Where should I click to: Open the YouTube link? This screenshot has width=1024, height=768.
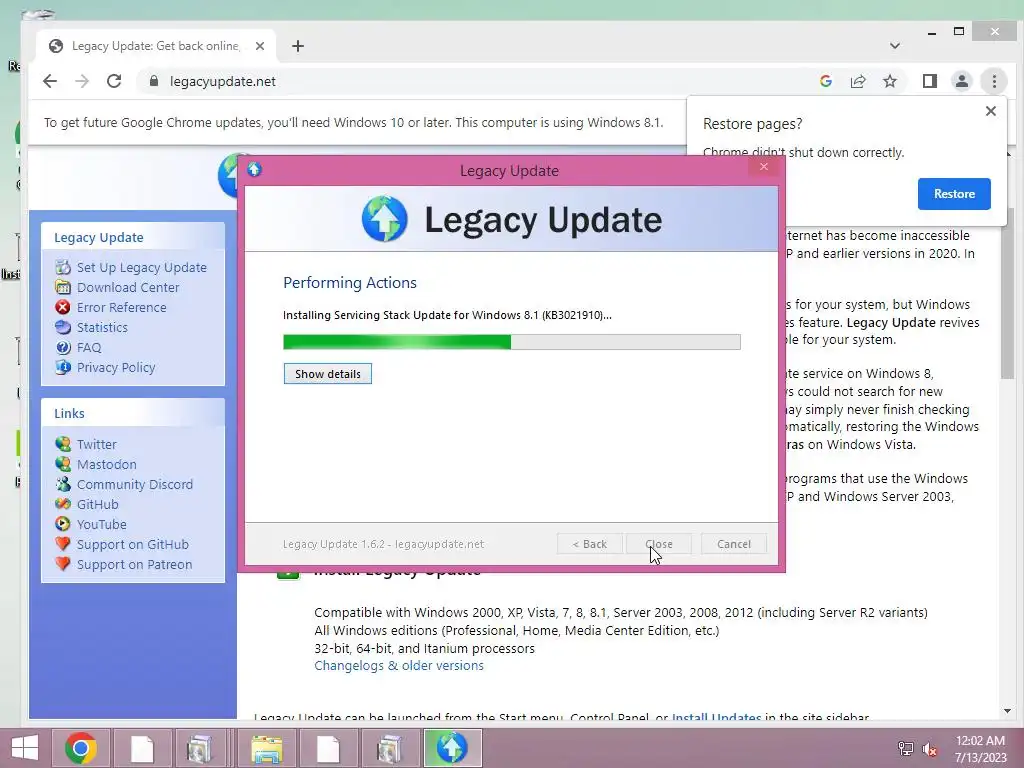101,524
